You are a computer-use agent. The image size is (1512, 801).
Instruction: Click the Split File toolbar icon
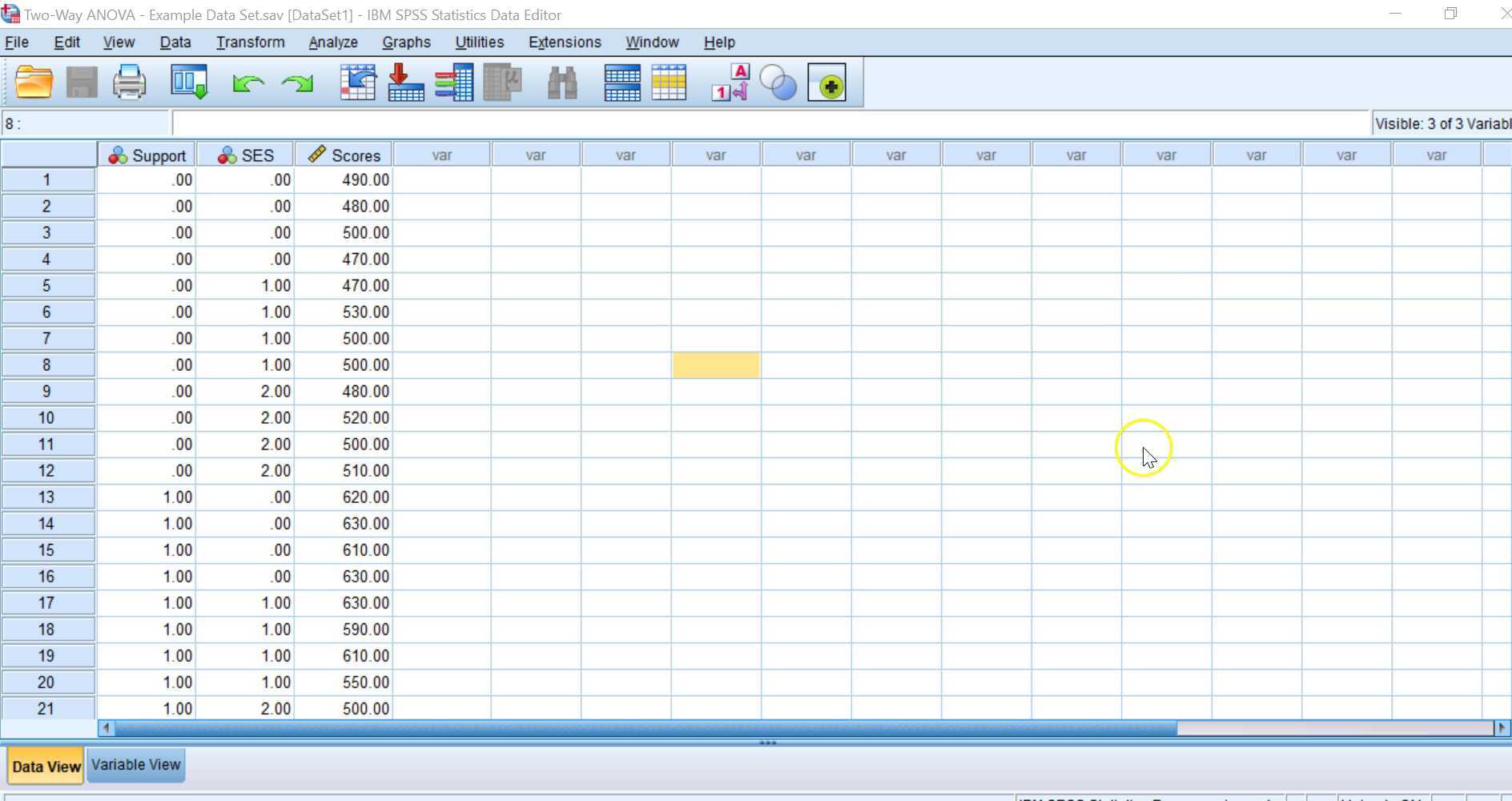623,82
